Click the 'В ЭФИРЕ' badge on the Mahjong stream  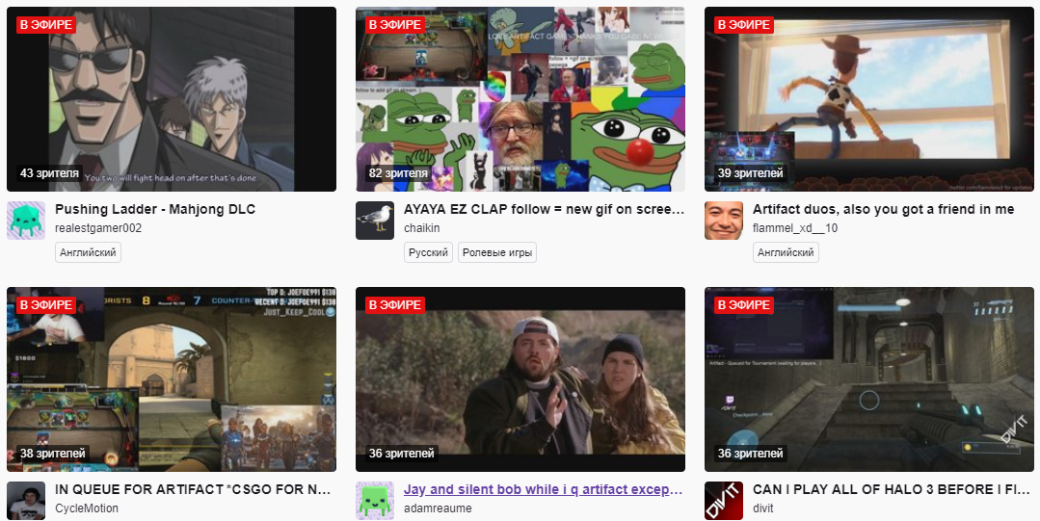point(46,25)
